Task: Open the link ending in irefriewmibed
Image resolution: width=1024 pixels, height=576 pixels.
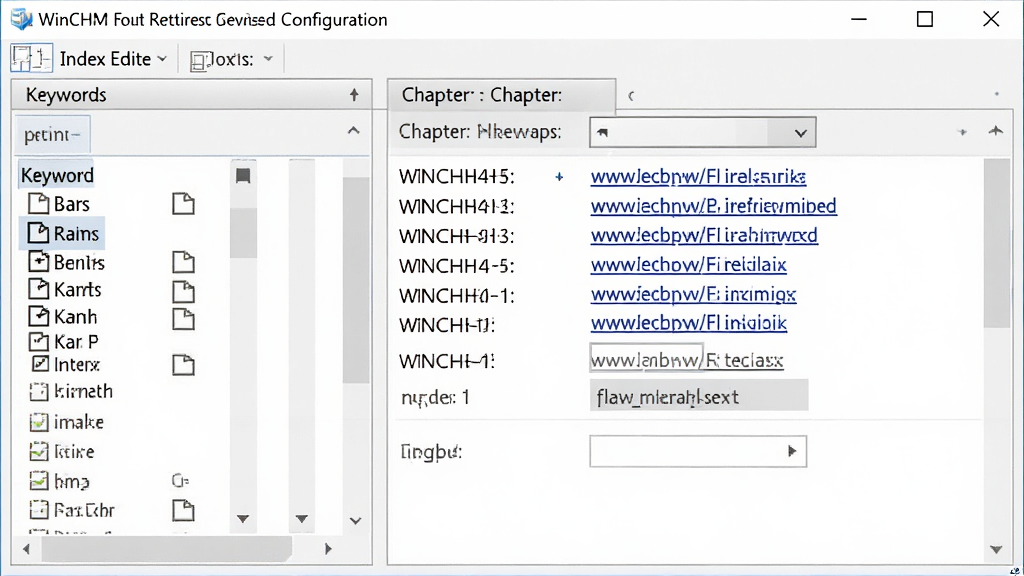Action: click(713, 206)
